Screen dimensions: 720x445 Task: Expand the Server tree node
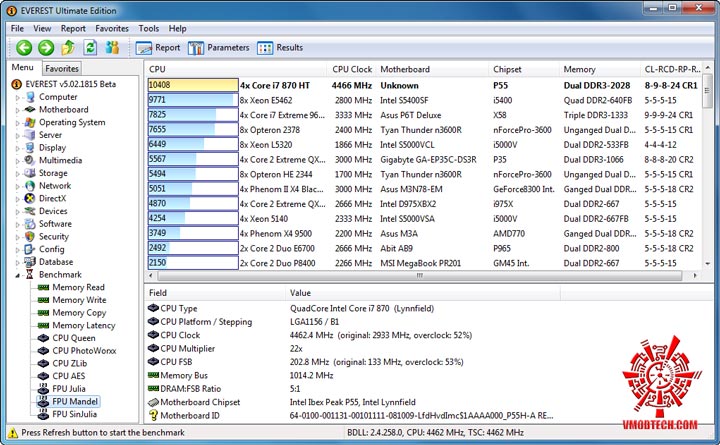[x=18, y=135]
